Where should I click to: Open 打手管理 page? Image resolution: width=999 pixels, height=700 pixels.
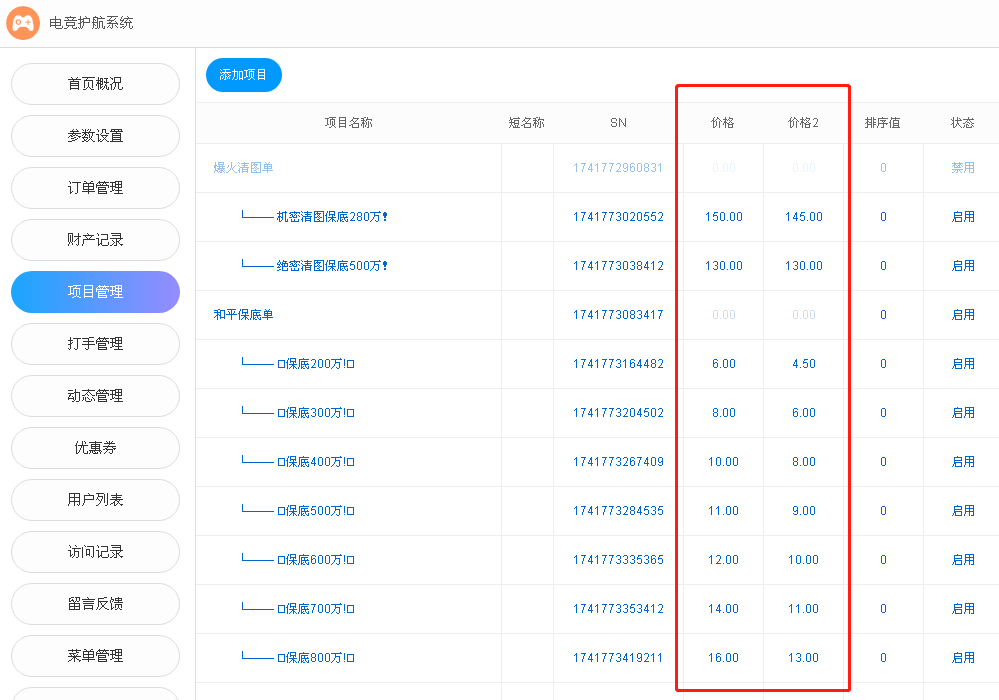point(95,344)
